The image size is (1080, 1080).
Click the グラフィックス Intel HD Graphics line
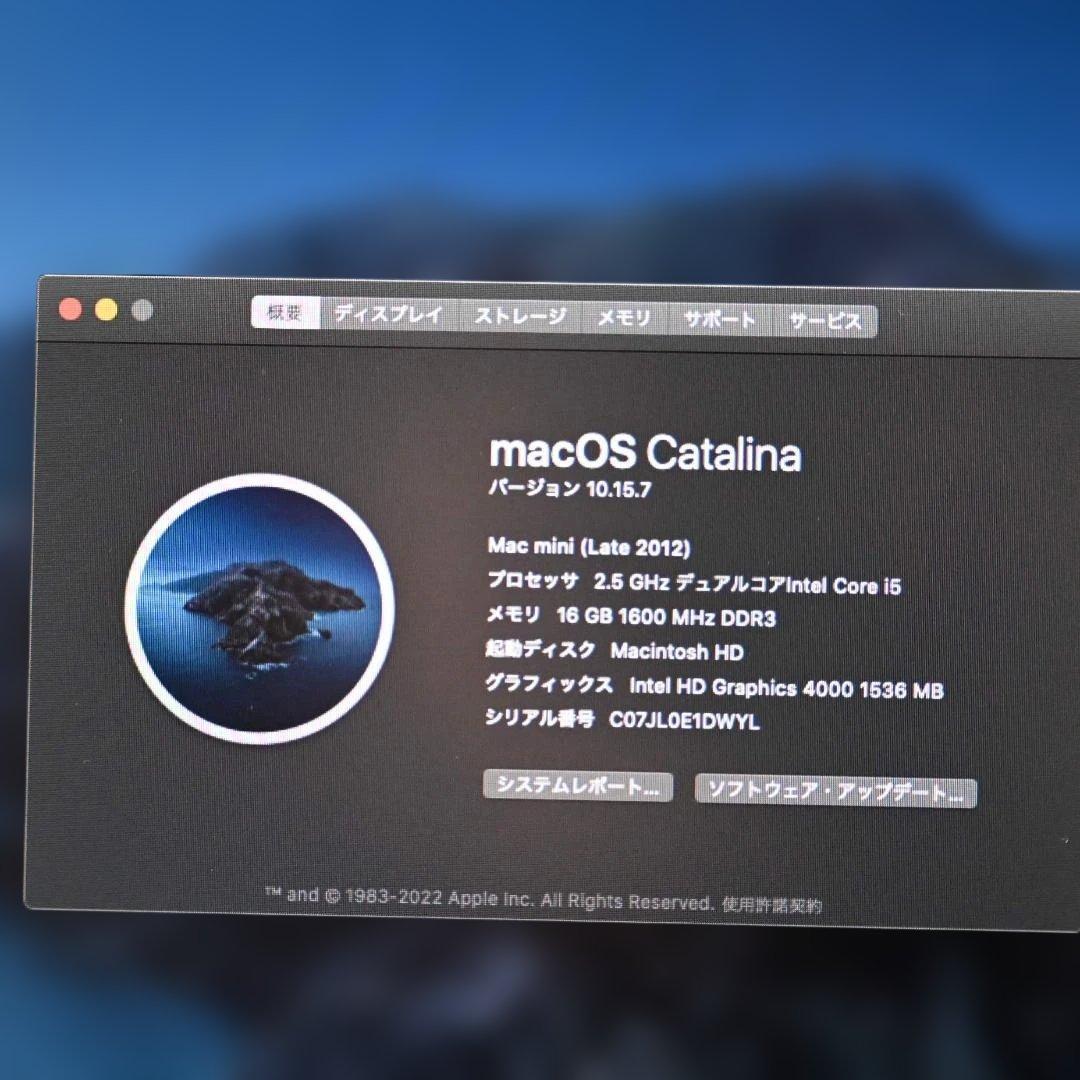pos(713,687)
